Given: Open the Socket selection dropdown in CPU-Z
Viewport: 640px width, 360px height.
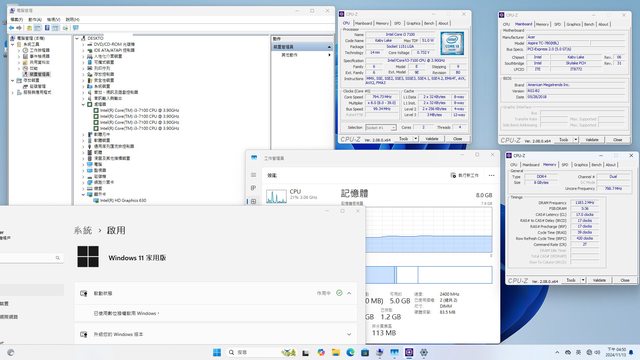Looking at the screenshot, I should click(380, 128).
